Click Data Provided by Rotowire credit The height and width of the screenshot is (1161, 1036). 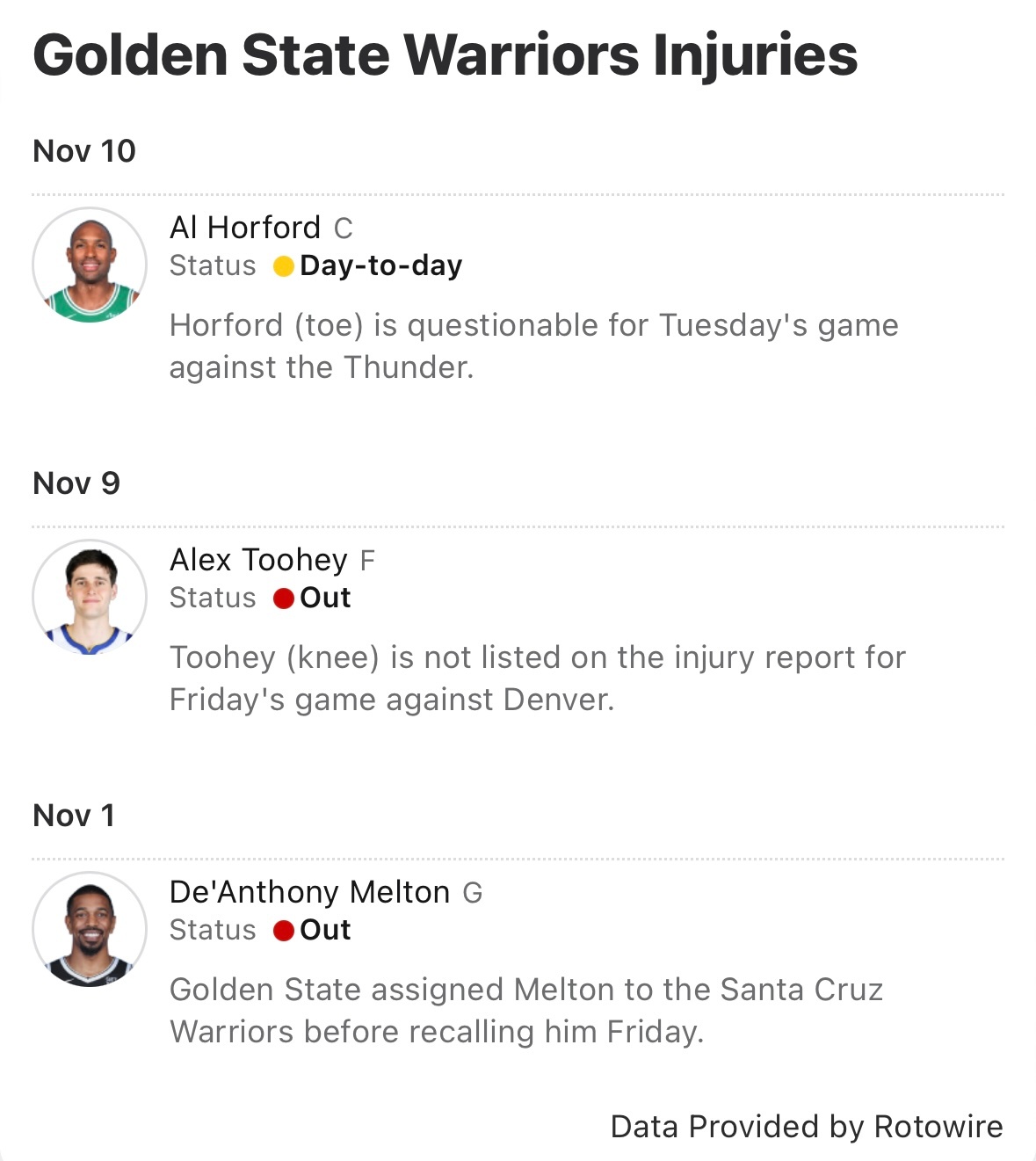[x=806, y=1127]
